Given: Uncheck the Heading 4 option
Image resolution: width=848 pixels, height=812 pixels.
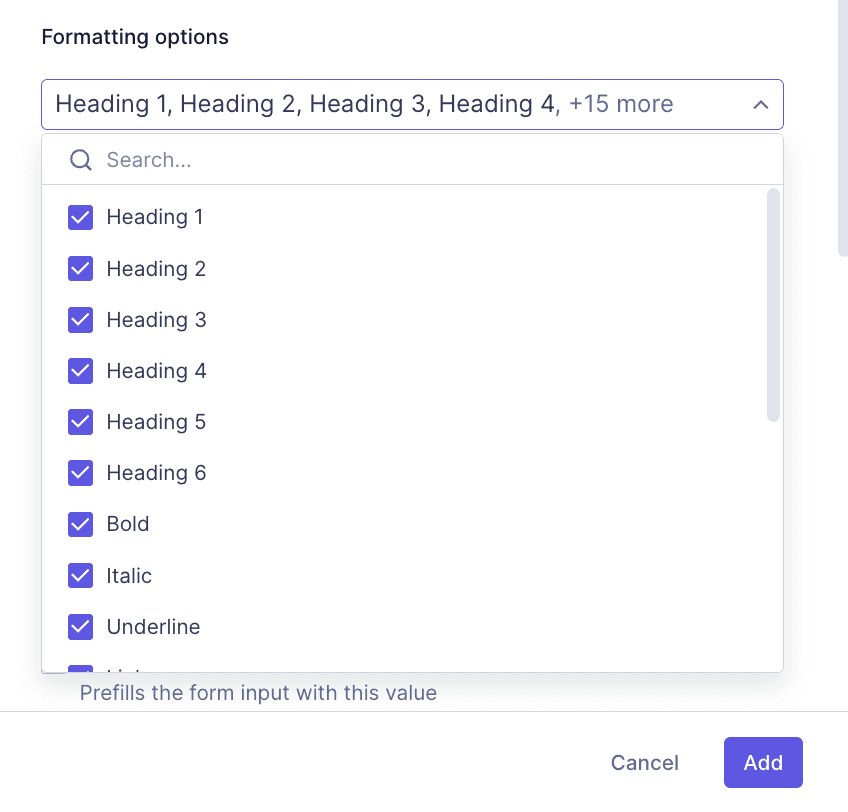Looking at the screenshot, I should pos(80,371).
